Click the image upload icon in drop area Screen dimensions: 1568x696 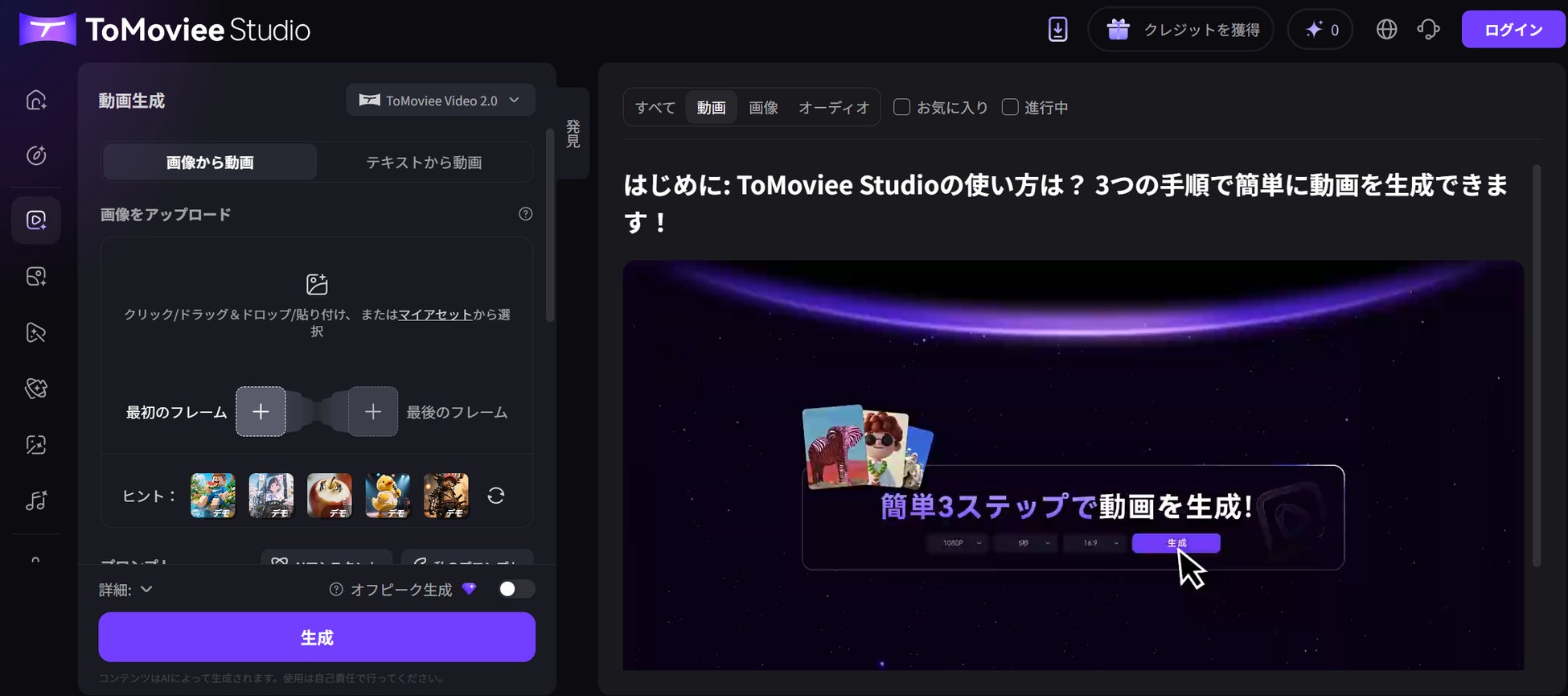(x=317, y=284)
